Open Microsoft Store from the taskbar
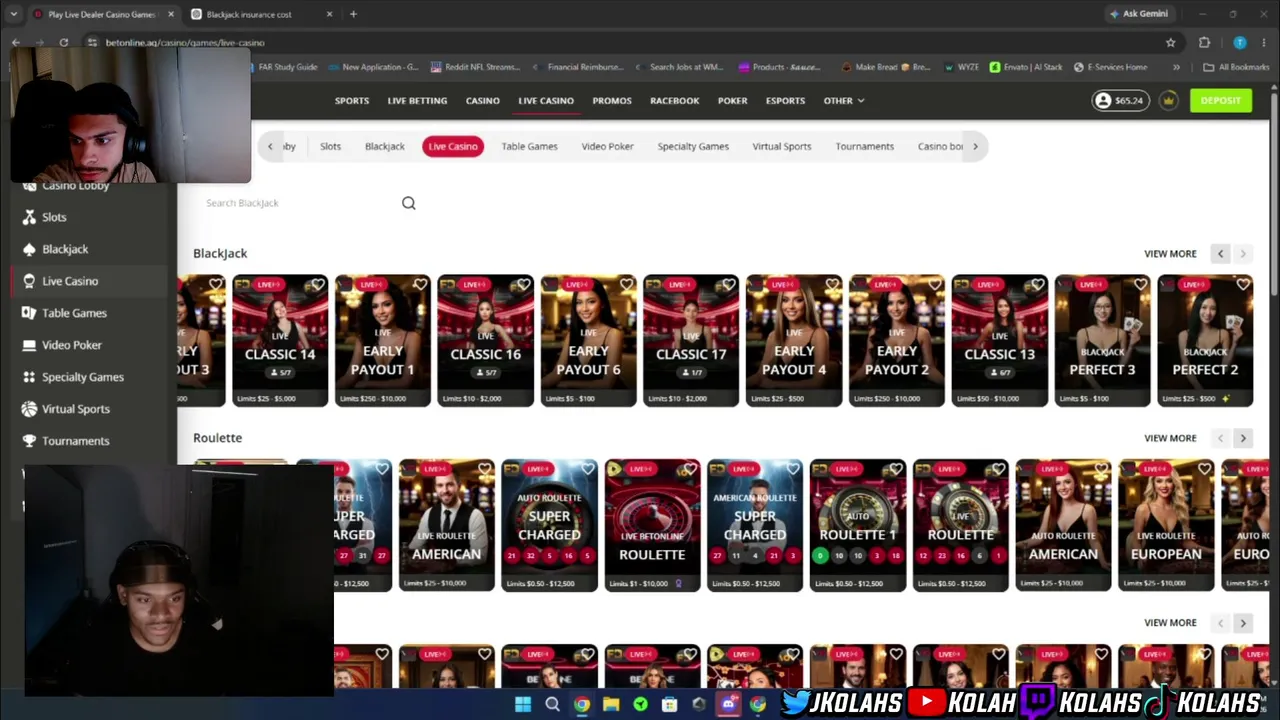Screen dimensions: 1280x720 point(669,705)
